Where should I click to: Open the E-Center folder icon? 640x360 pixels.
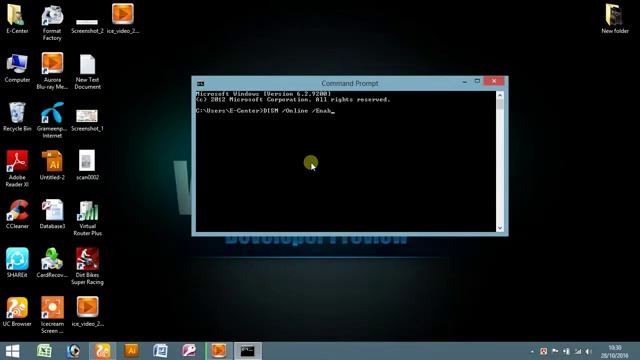[x=17, y=18]
